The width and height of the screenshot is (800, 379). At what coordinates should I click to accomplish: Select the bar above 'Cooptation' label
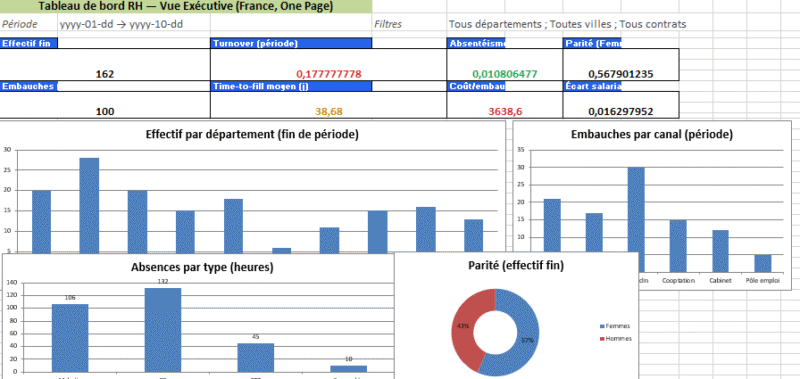[x=678, y=246]
